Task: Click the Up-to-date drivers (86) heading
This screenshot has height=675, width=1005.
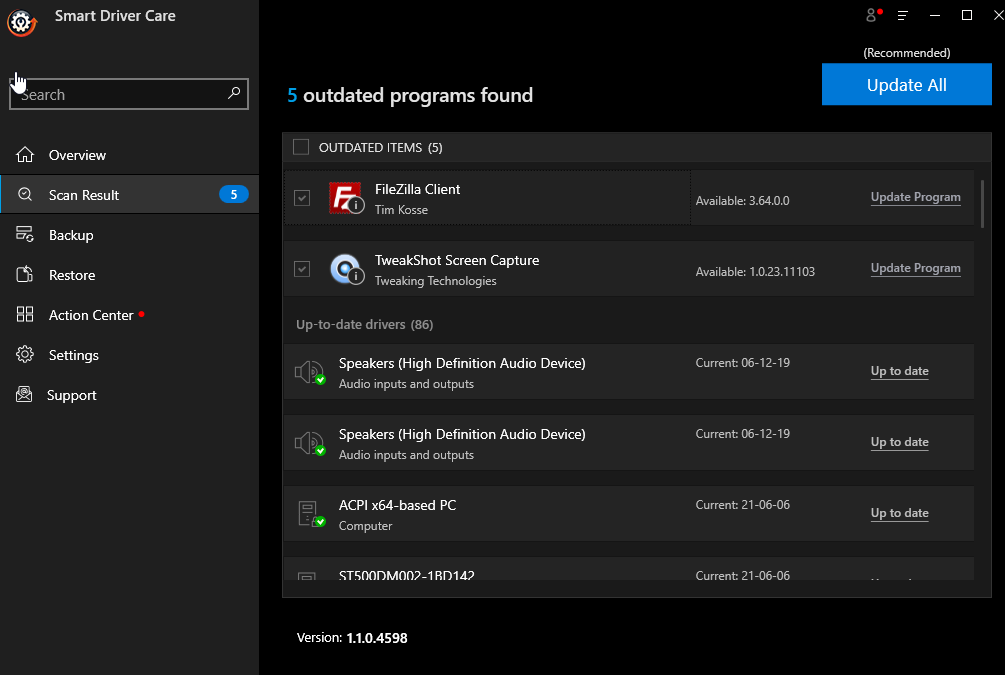Action: 364,324
